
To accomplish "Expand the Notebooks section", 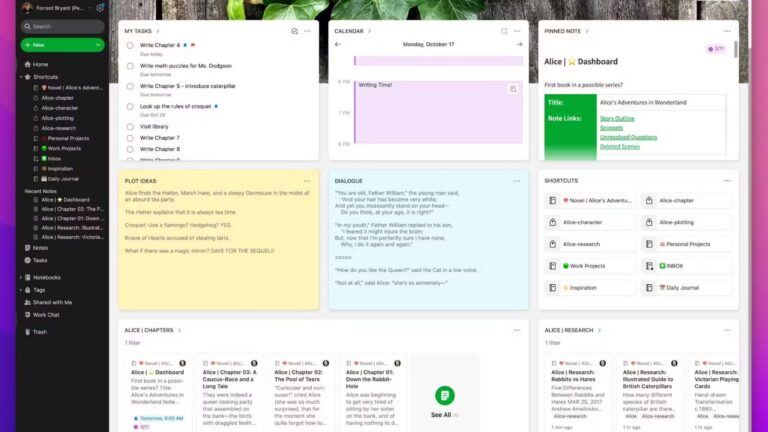I will tap(22, 277).
